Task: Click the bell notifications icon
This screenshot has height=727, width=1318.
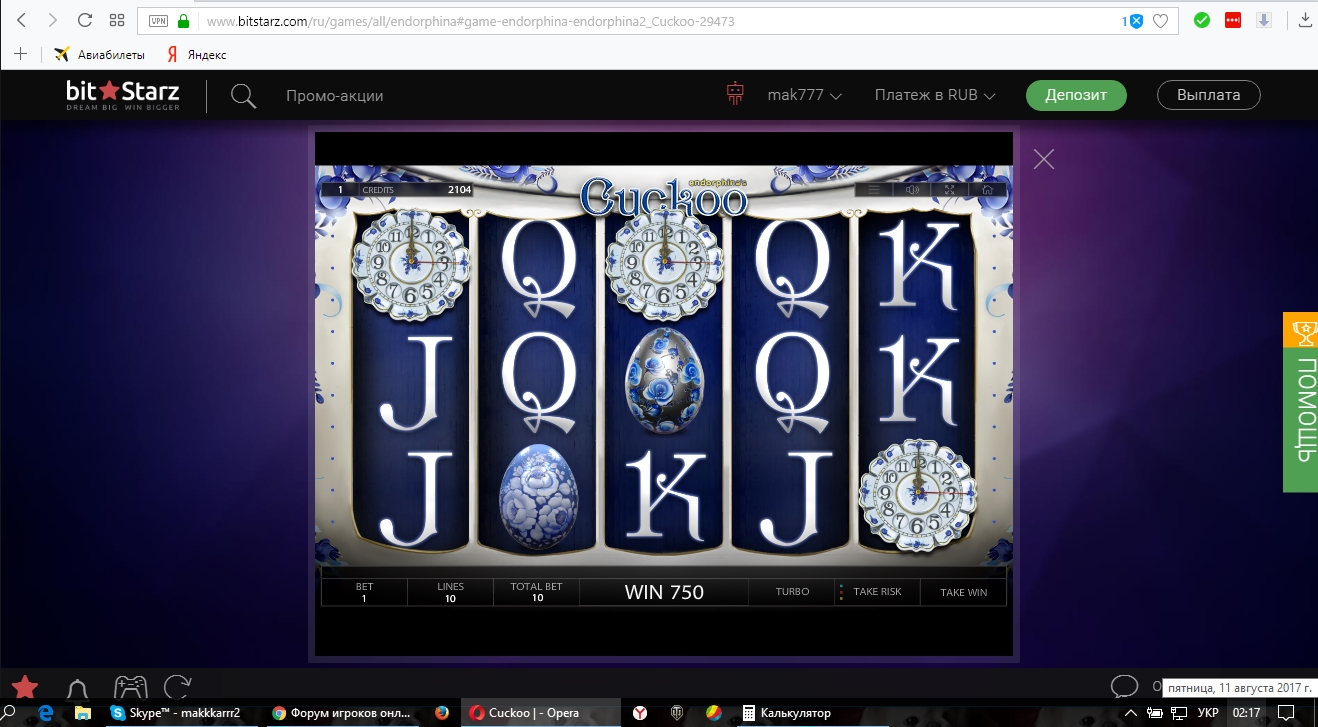Action: tap(77, 688)
